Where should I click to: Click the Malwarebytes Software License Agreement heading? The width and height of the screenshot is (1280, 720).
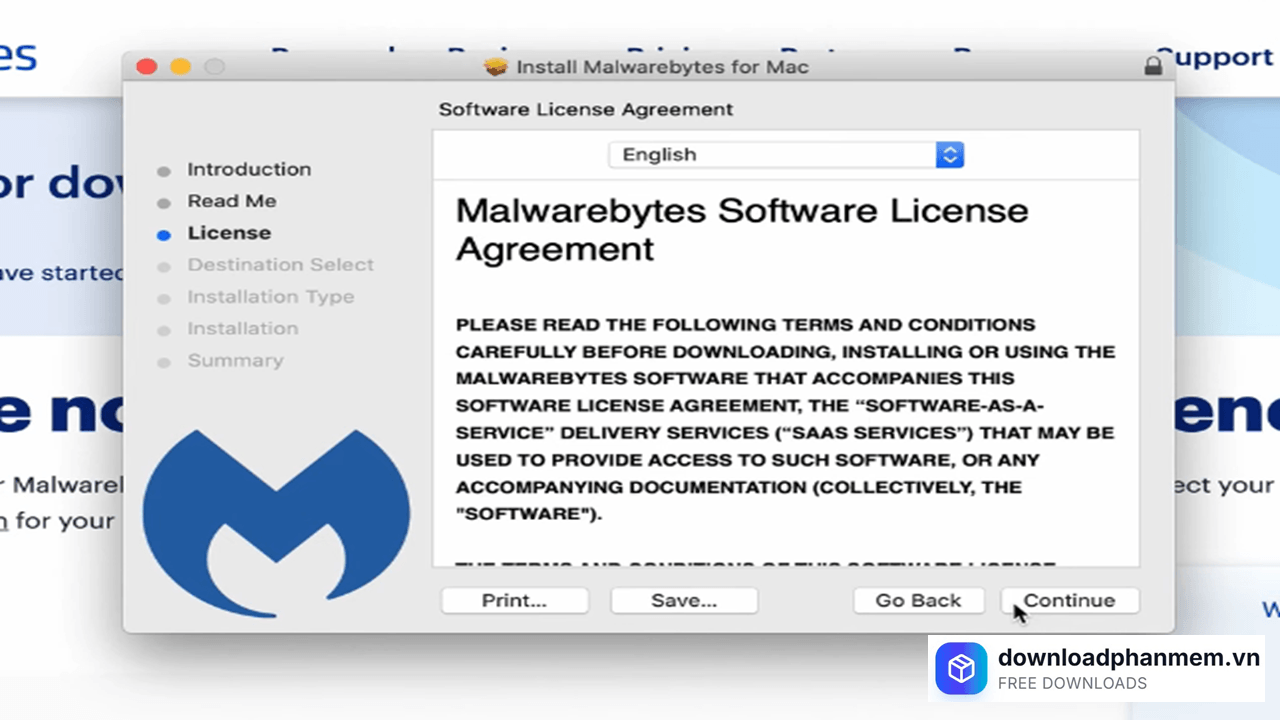[x=741, y=229]
